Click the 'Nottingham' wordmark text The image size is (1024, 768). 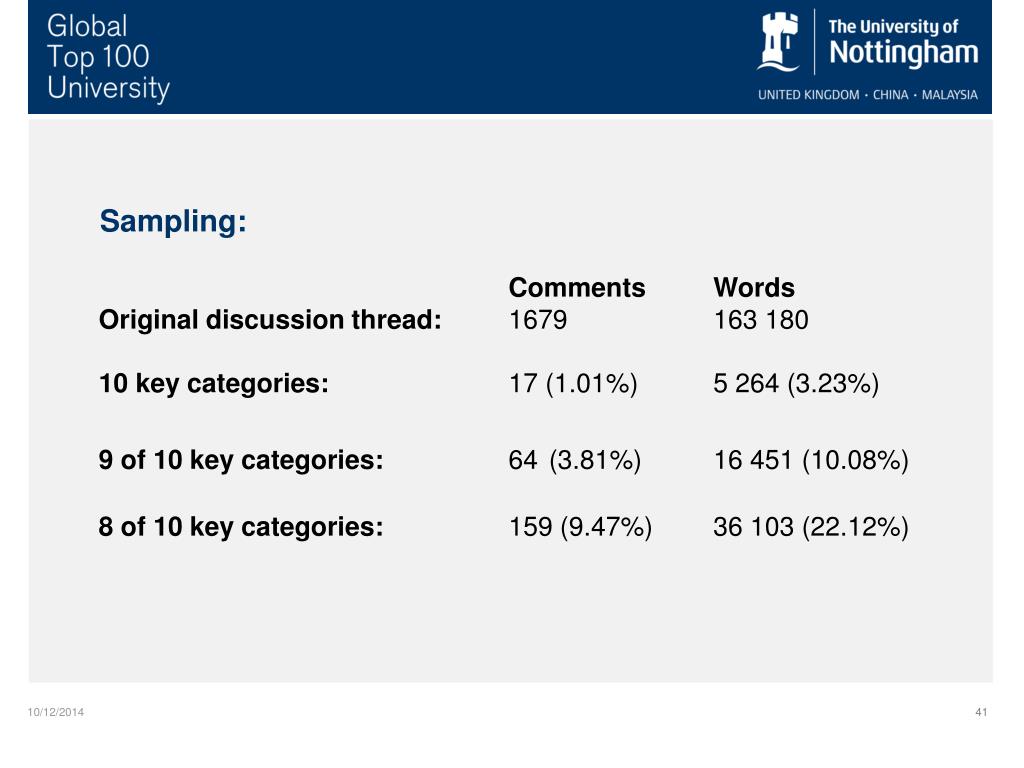pos(903,54)
